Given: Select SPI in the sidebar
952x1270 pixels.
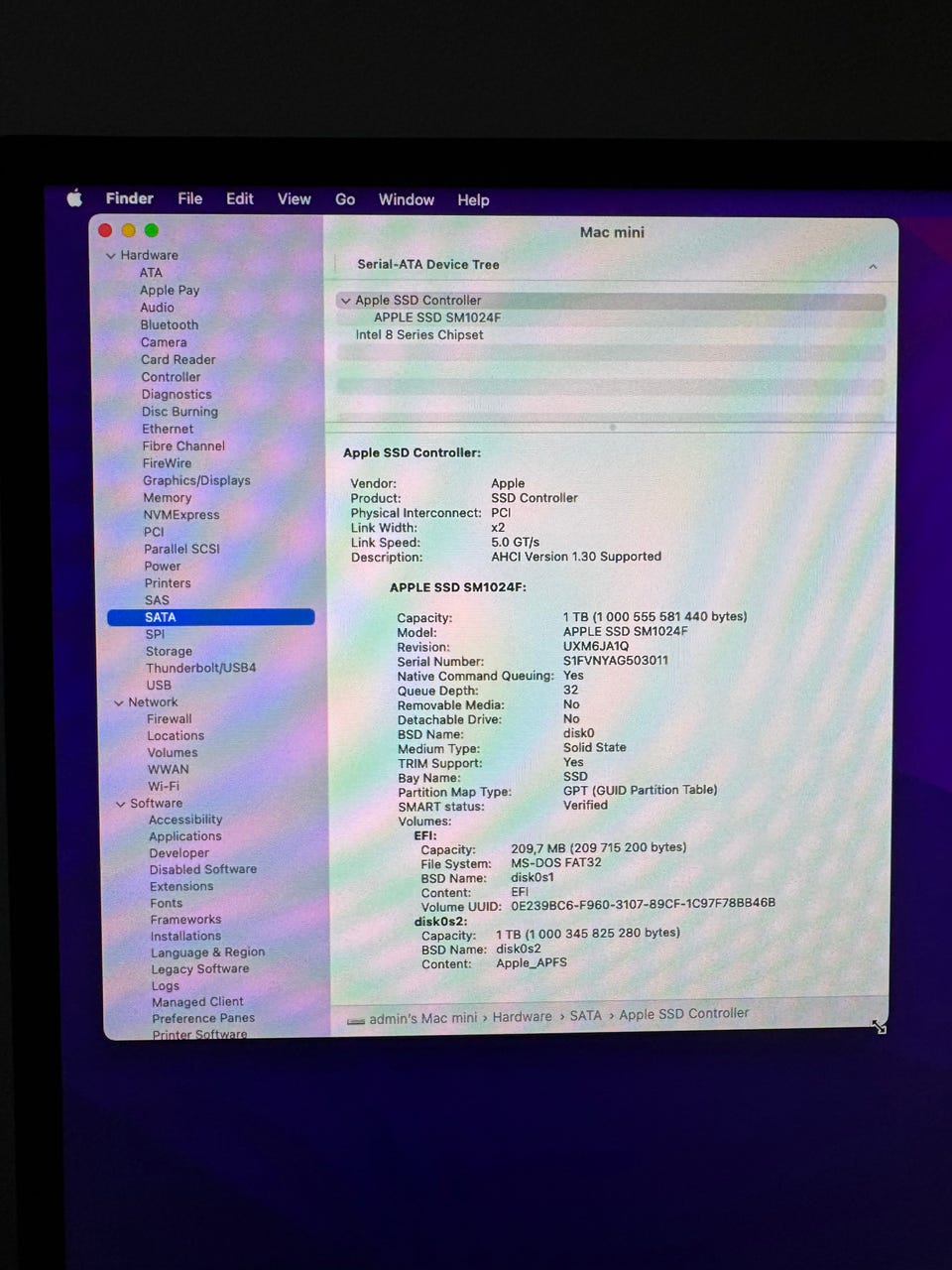Looking at the screenshot, I should click(155, 634).
